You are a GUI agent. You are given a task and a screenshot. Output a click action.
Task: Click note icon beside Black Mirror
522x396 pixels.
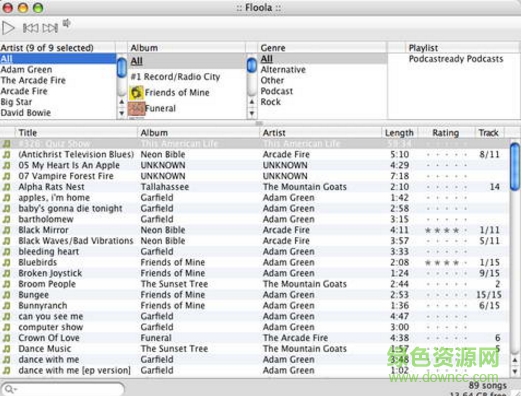click(6, 230)
